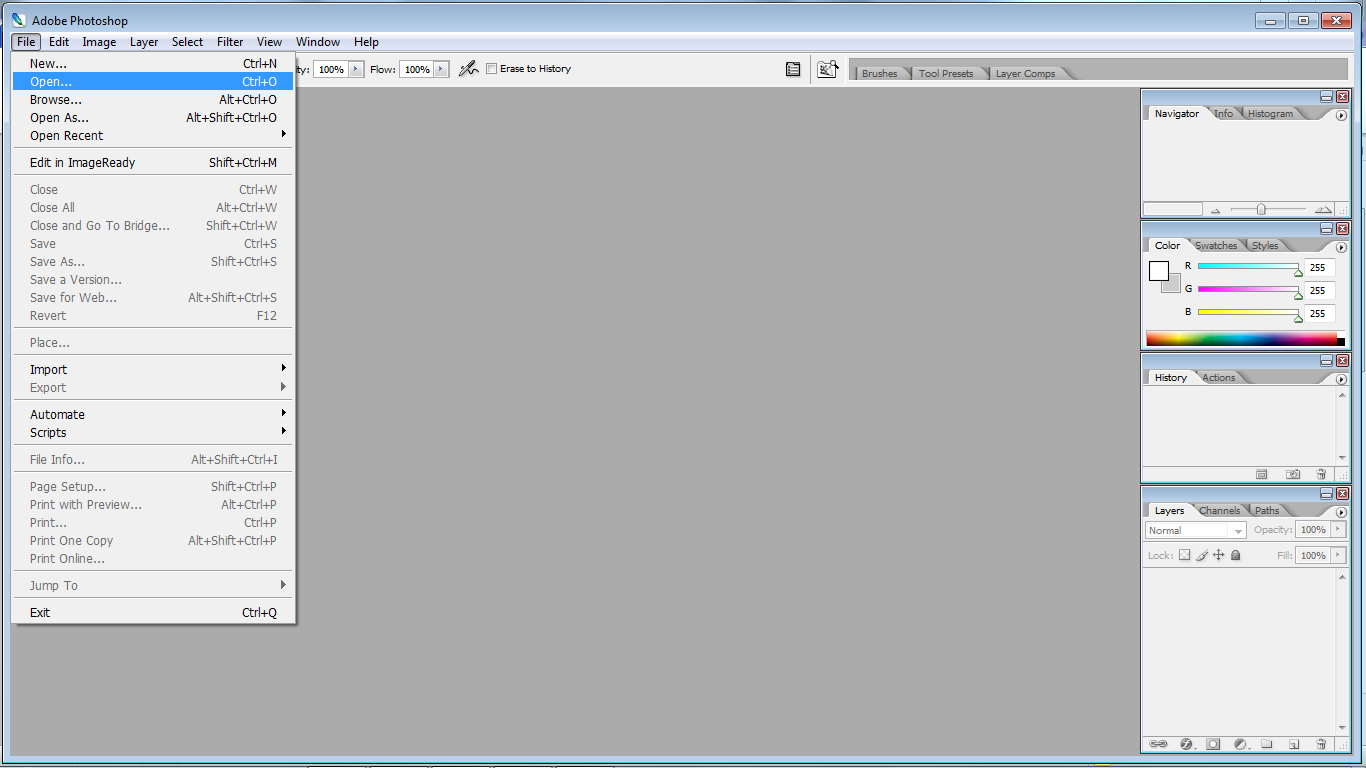Expand the Open Recent submenu

pyautogui.click(x=153, y=136)
